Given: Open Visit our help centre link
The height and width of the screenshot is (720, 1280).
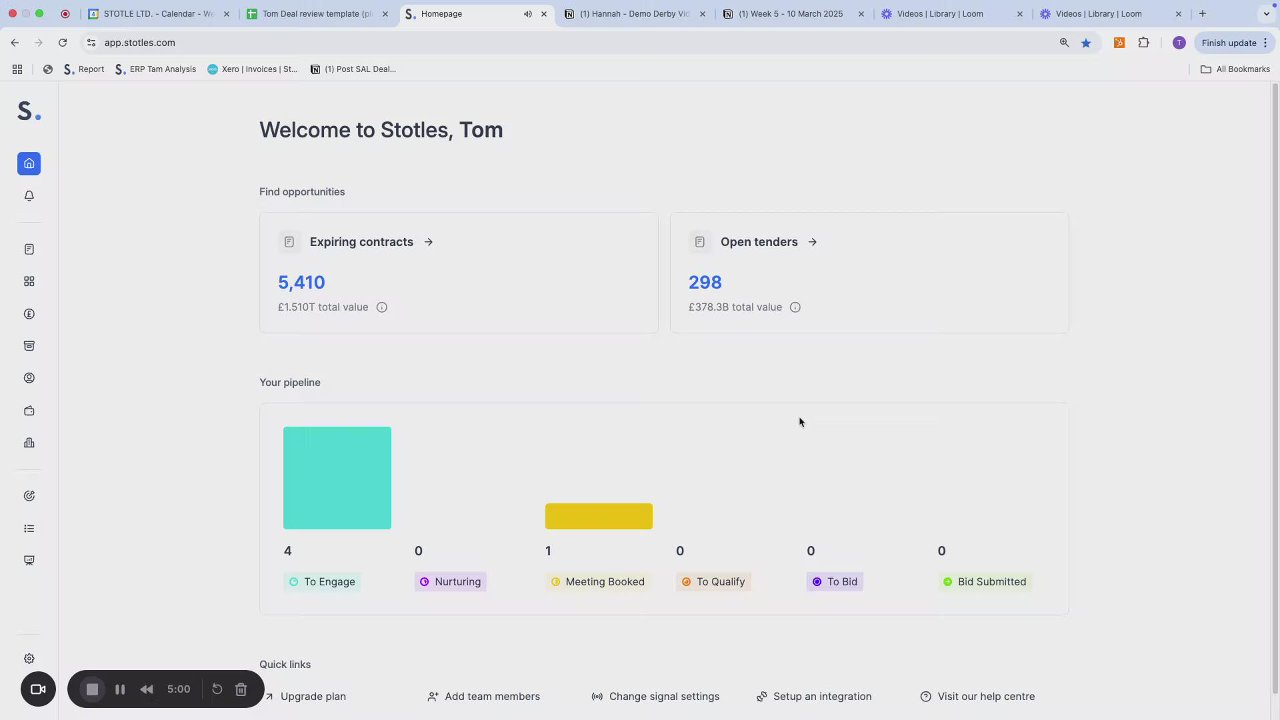Looking at the screenshot, I should 977,696.
